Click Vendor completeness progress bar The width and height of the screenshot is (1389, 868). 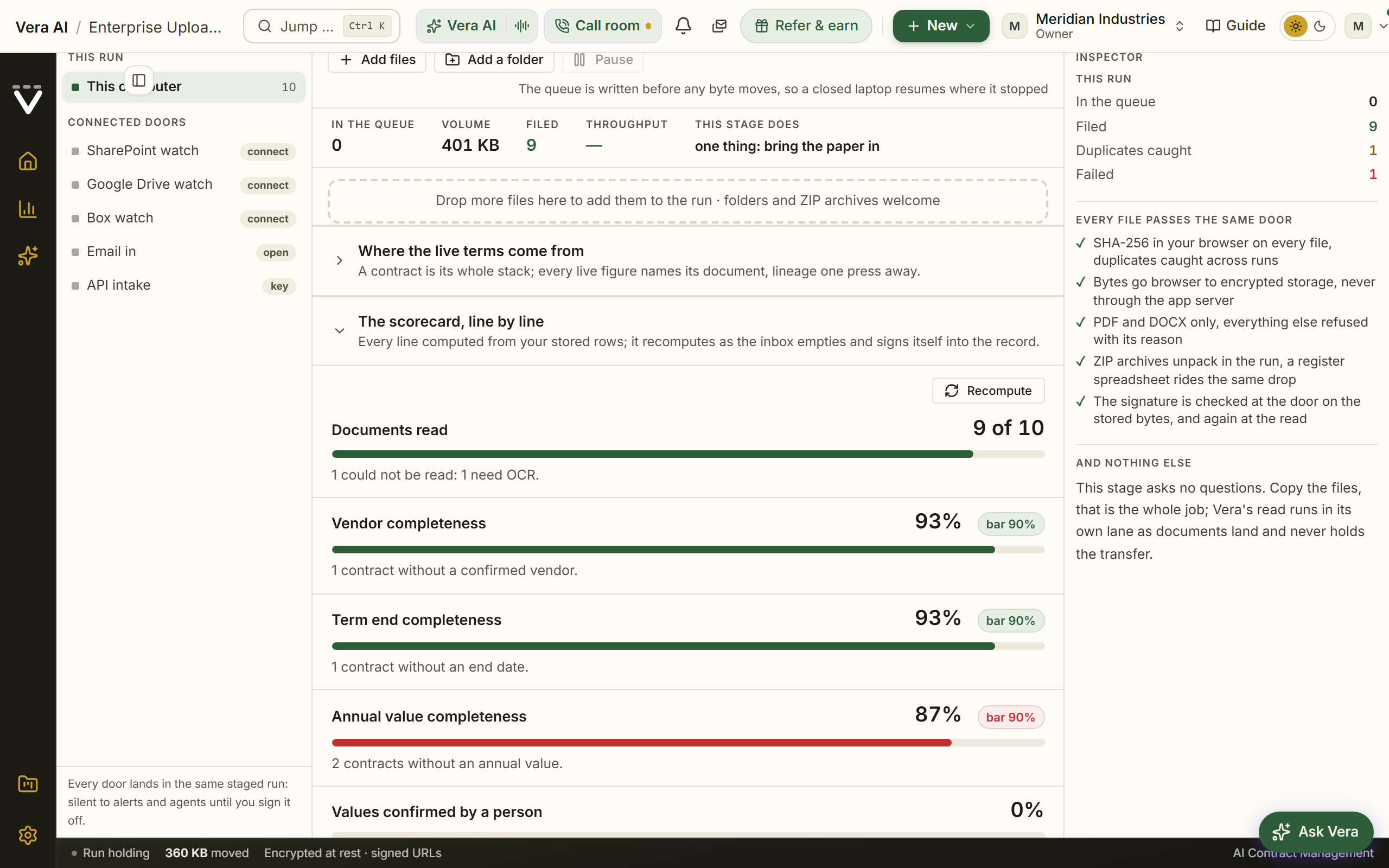click(x=687, y=550)
